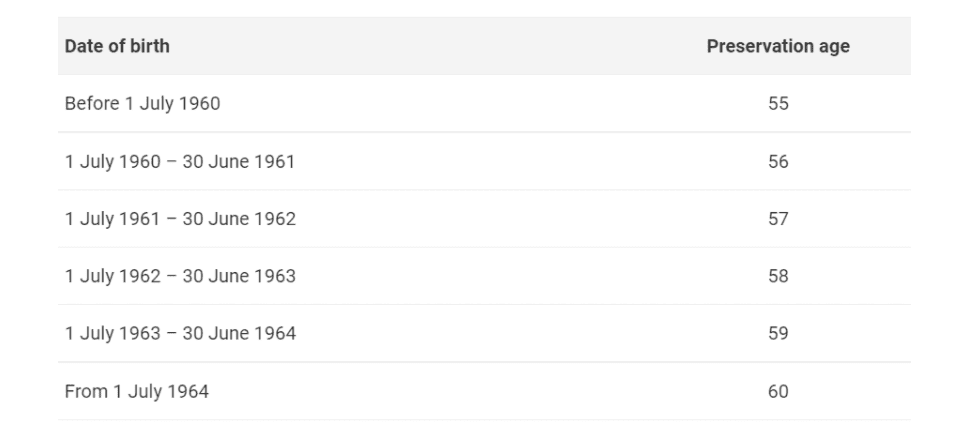
Task: Click preservation age value 59
Action: tap(778, 334)
